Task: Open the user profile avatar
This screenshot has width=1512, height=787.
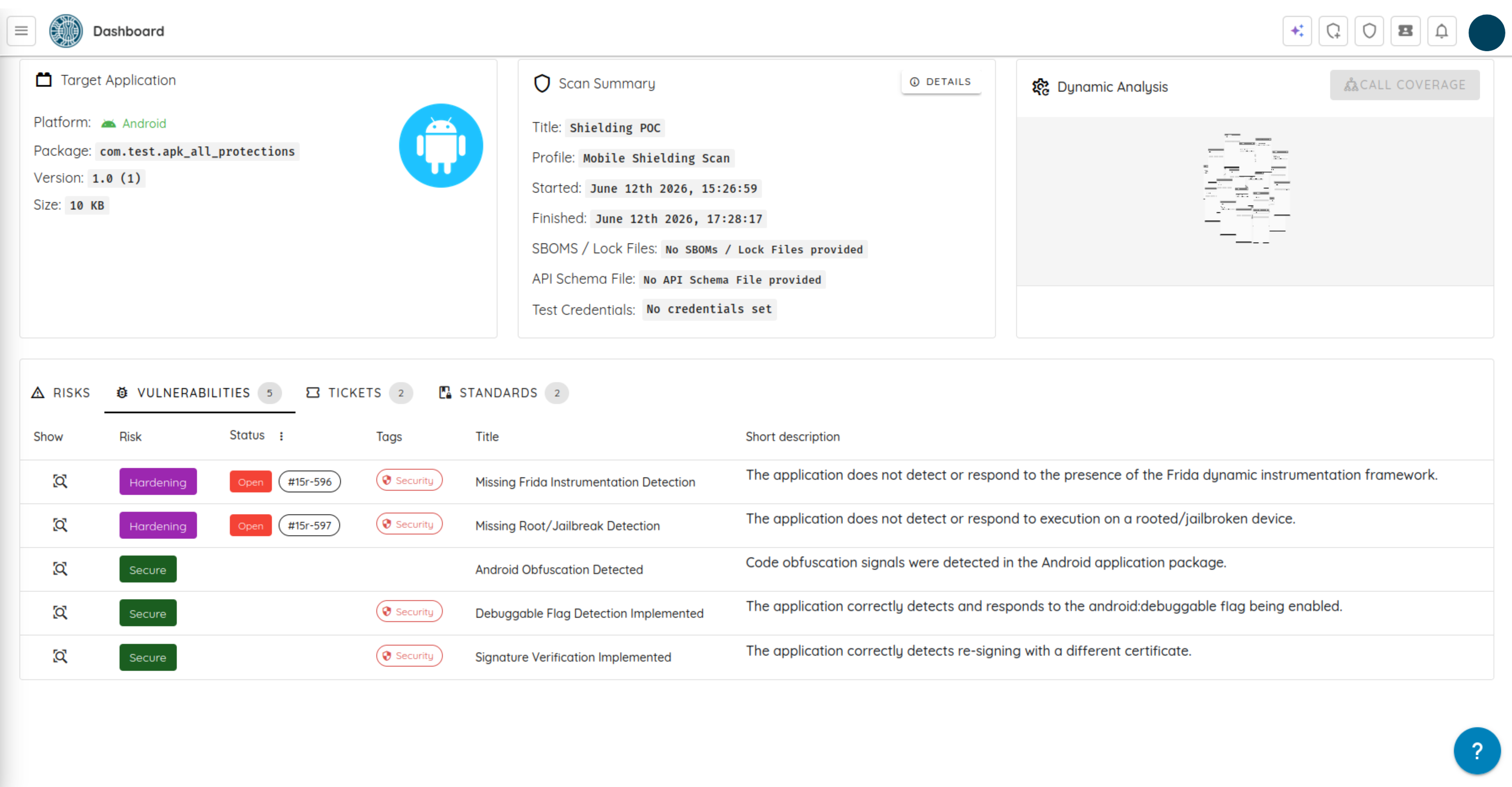Action: (x=1486, y=32)
